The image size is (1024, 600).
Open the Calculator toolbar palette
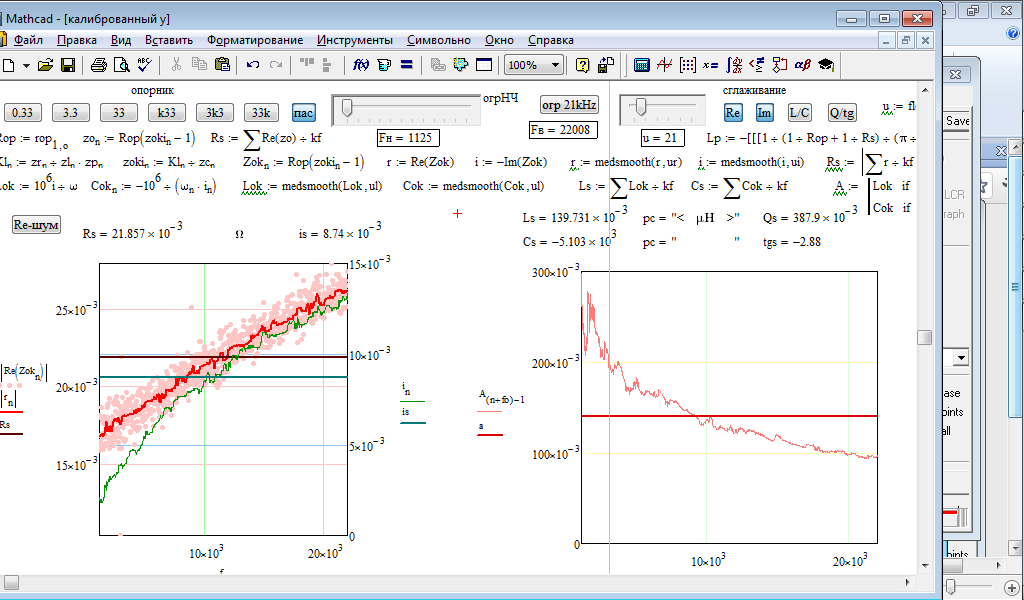click(x=642, y=65)
